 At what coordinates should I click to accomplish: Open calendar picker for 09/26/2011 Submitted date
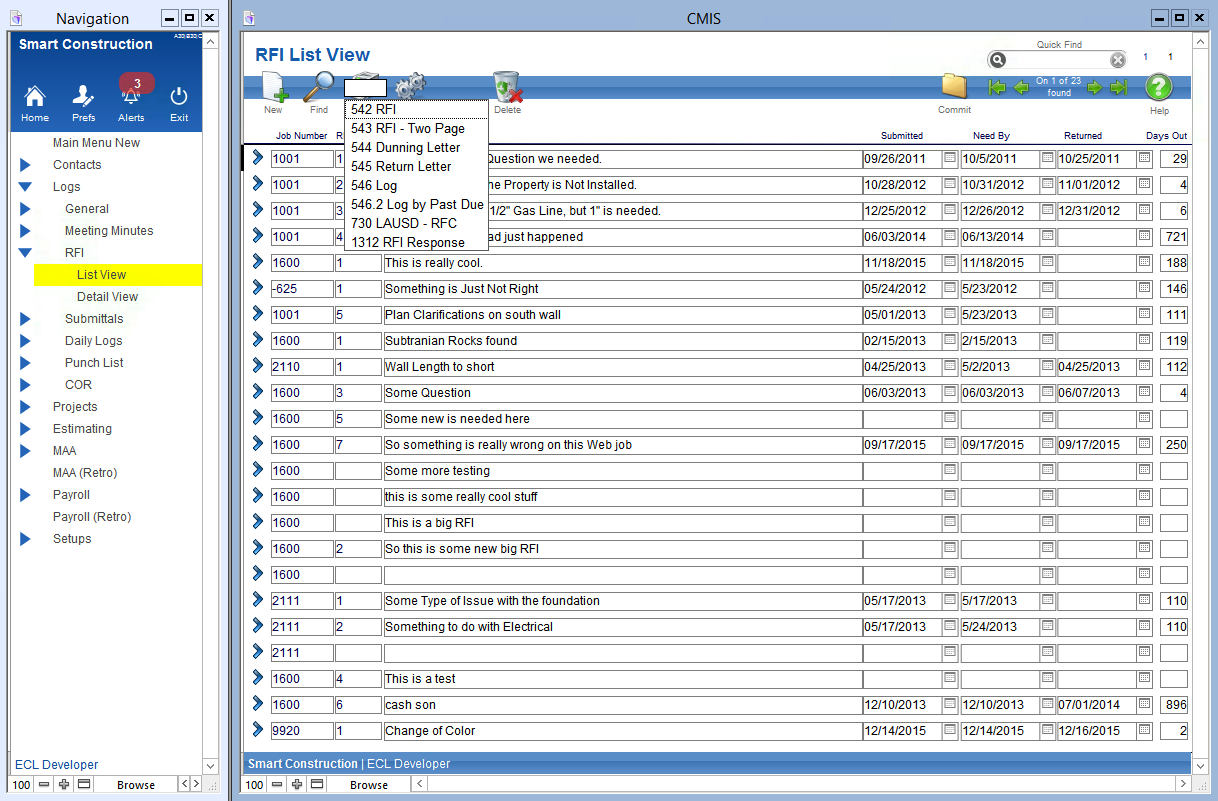point(950,158)
